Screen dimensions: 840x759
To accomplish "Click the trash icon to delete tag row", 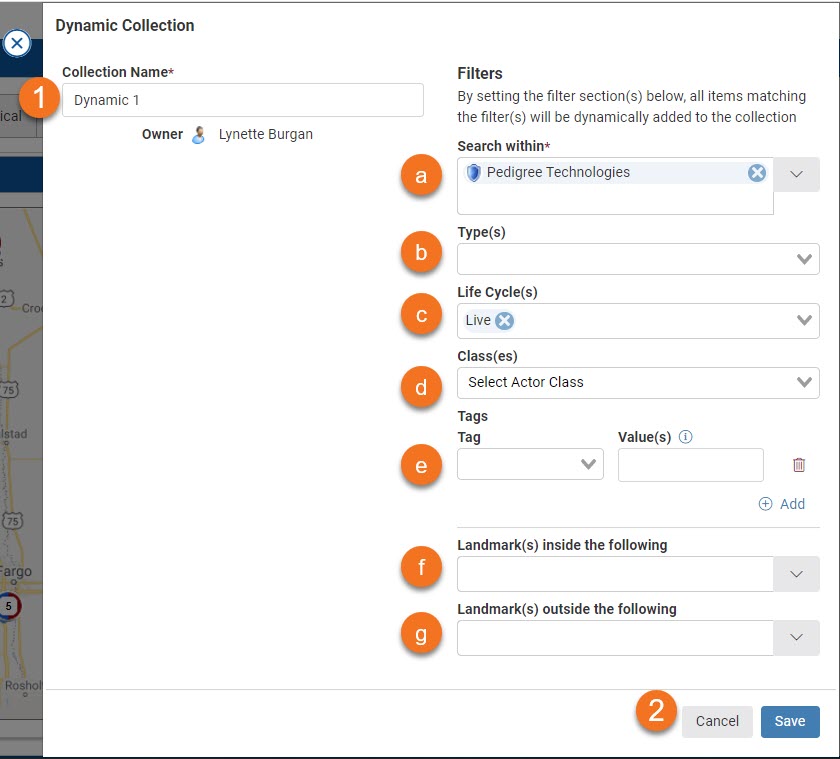I will (x=798, y=464).
